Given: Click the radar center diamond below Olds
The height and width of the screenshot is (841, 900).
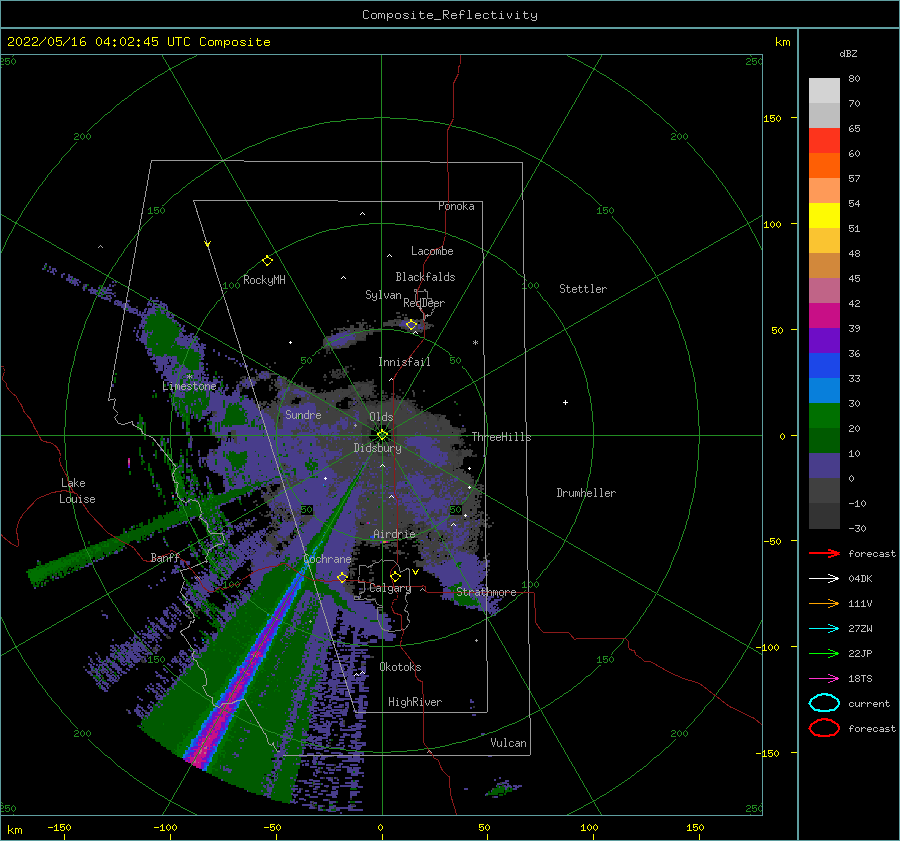Looking at the screenshot, I should pyautogui.click(x=382, y=435).
